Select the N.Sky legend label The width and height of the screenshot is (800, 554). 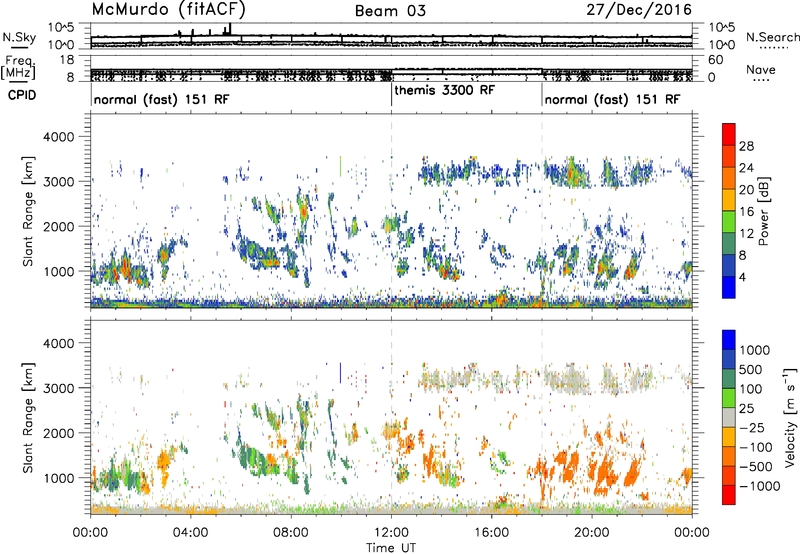[19, 37]
